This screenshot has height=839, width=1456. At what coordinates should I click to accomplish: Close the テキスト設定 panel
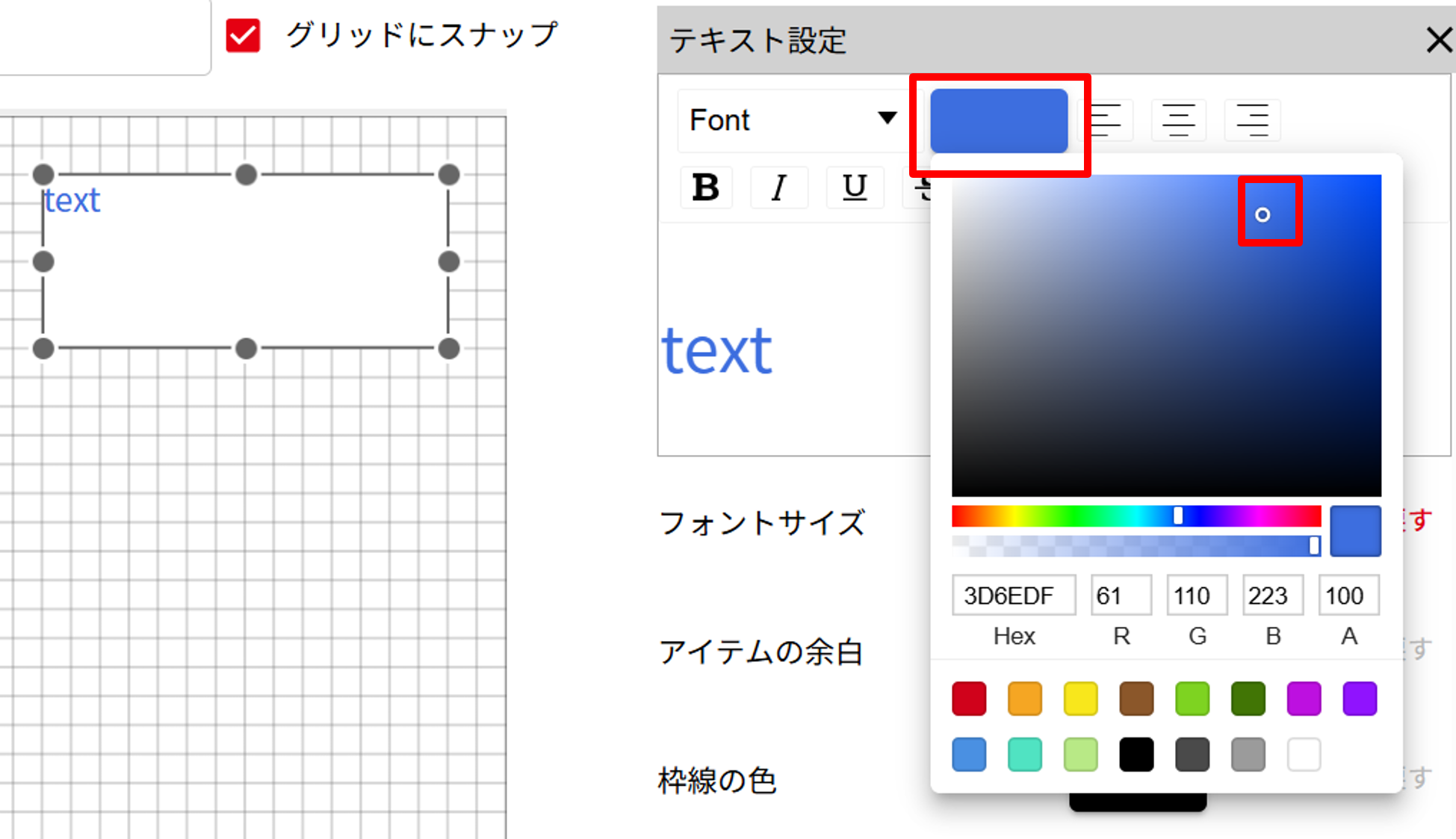pyautogui.click(x=1438, y=40)
